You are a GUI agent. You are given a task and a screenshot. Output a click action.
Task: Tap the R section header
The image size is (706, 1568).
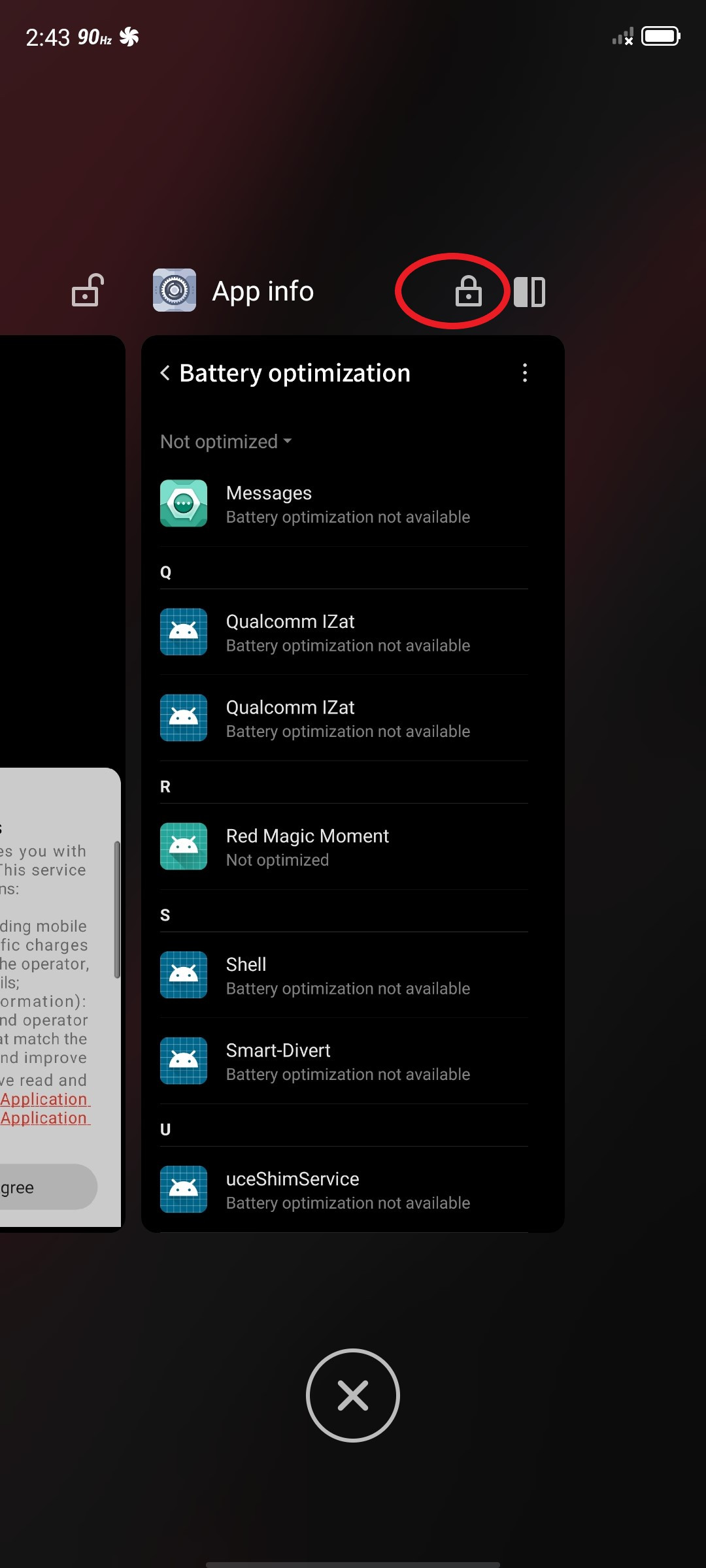[165, 787]
